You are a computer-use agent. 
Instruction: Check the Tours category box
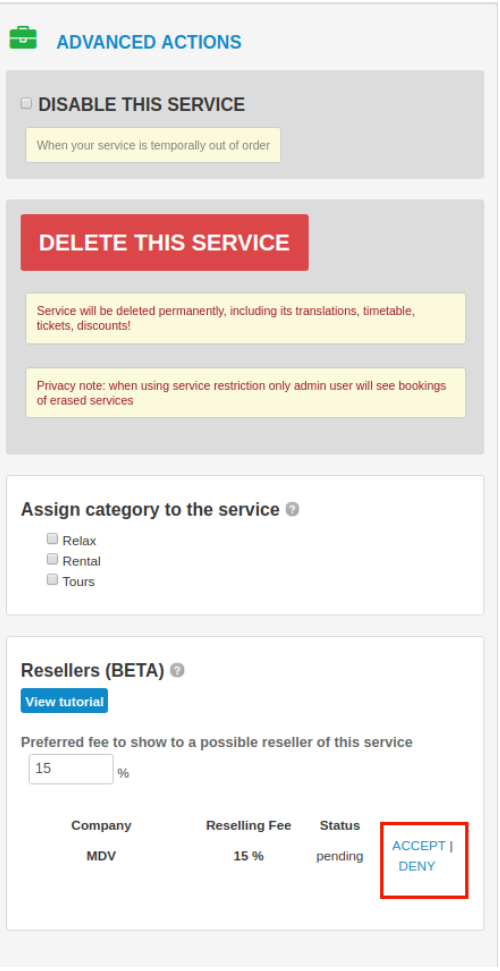52,580
